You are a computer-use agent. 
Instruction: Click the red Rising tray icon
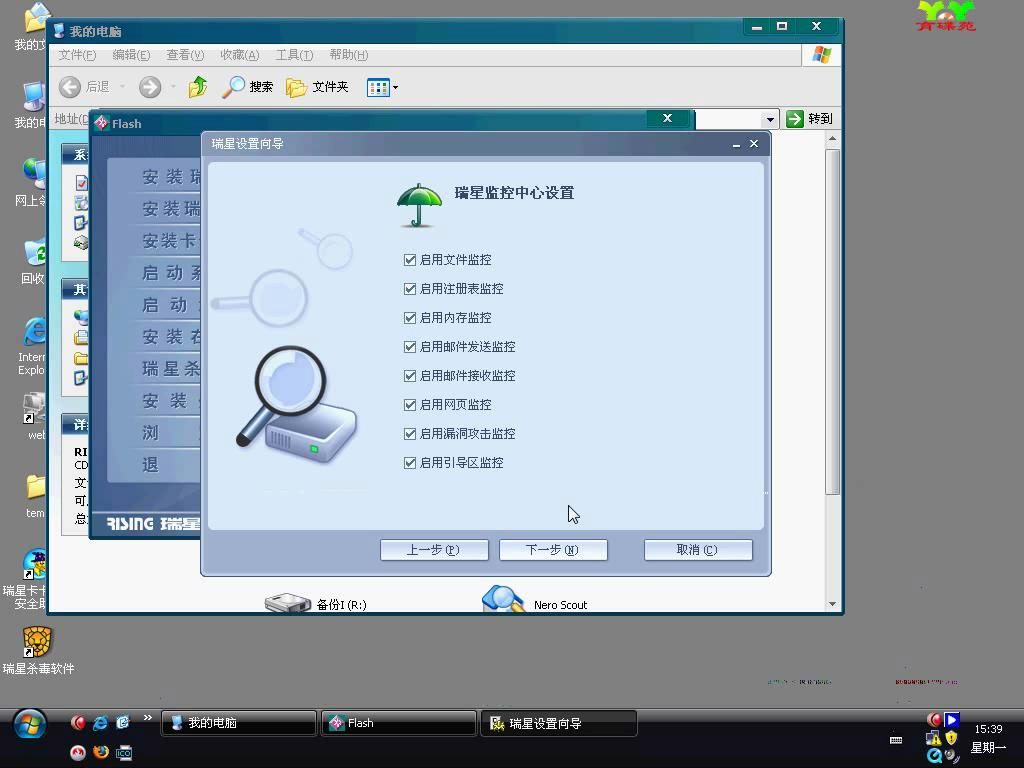934,720
